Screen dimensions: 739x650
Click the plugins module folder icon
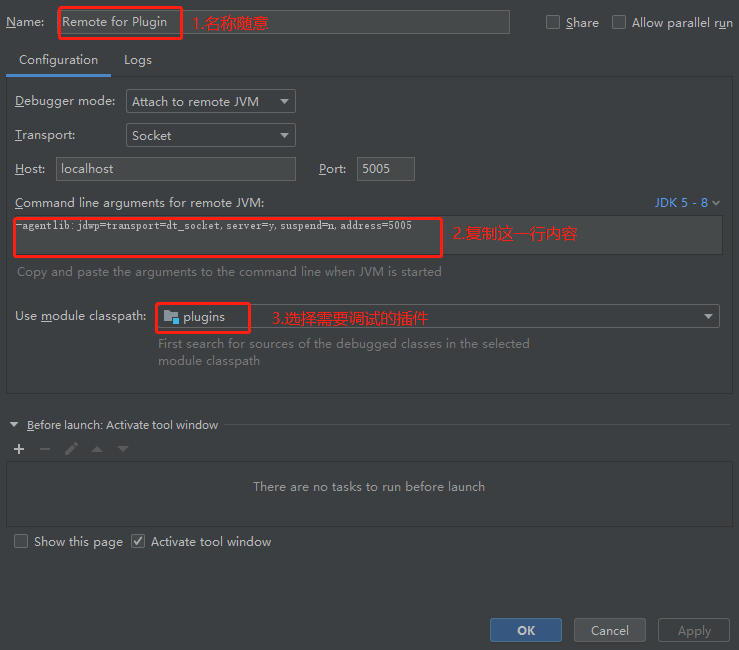171,317
